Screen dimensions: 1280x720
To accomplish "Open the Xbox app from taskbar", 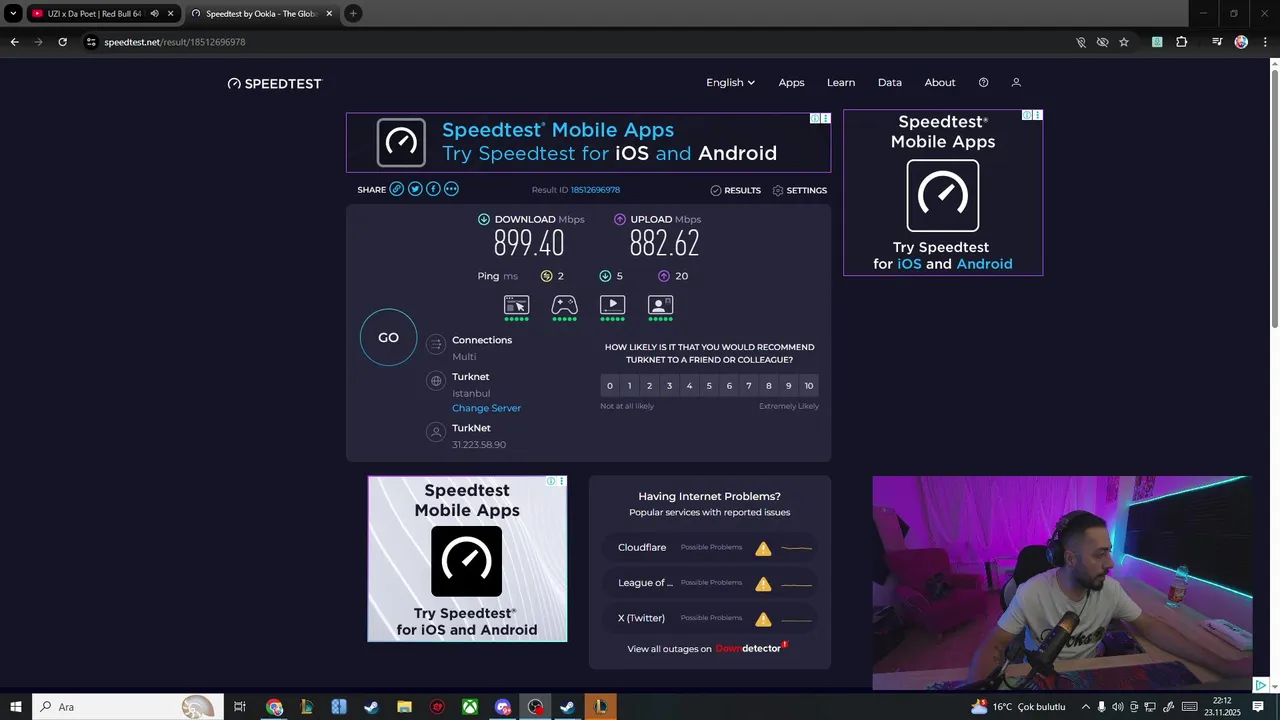I will [x=470, y=707].
